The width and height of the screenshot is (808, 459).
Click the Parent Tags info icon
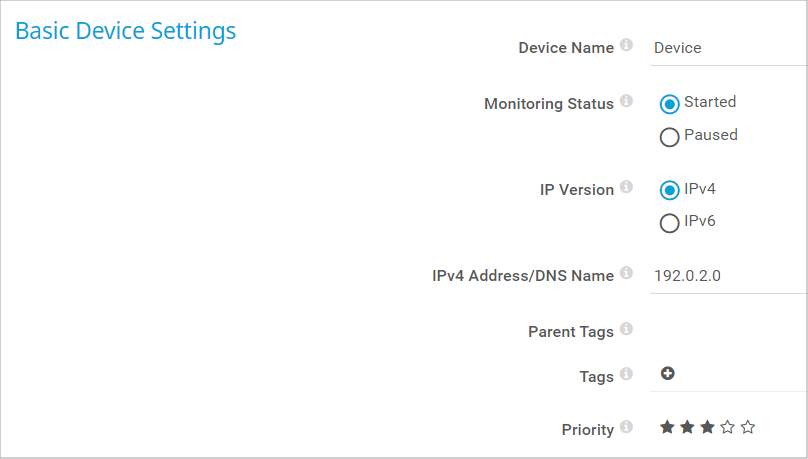pos(626,329)
